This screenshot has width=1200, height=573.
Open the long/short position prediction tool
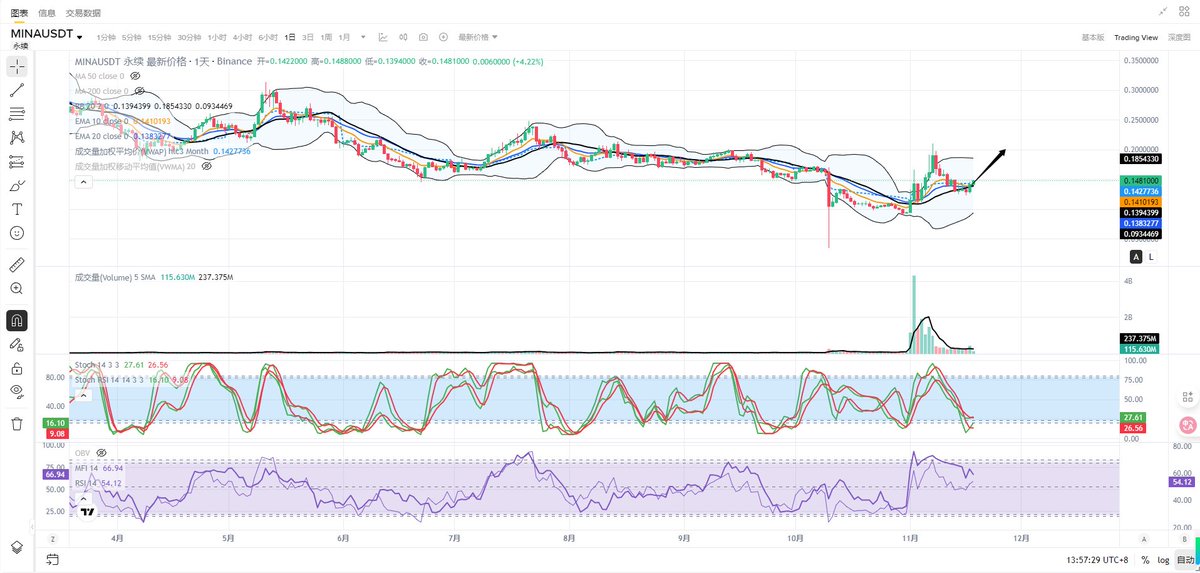(x=17, y=161)
